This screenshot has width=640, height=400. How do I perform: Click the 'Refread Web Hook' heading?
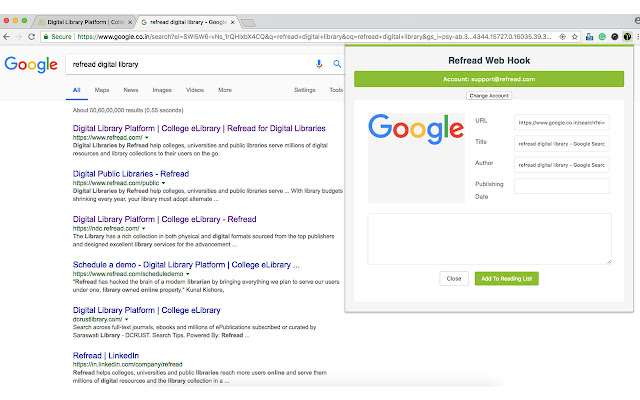tap(489, 60)
